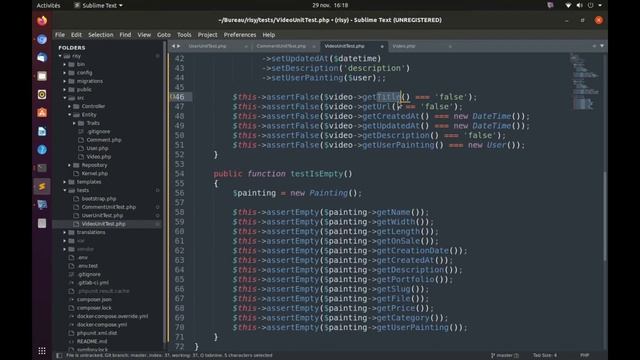Expand the Traits folder

pos(74,123)
